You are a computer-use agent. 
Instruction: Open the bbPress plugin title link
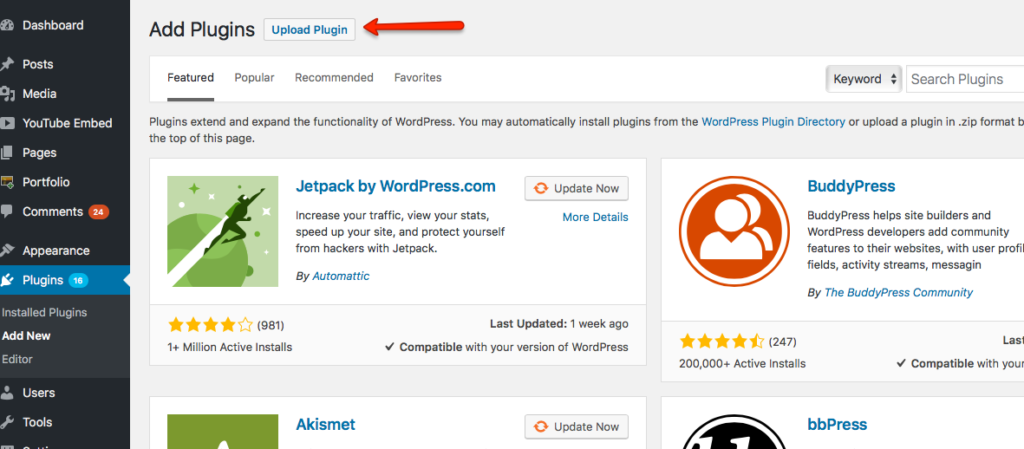tap(837, 425)
